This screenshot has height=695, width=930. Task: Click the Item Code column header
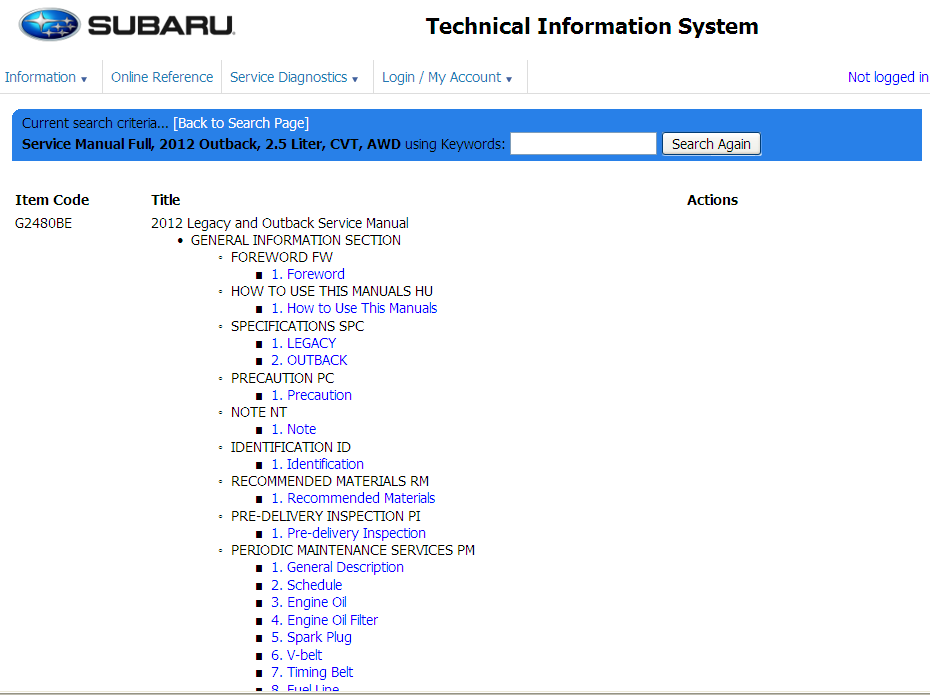tap(52, 200)
